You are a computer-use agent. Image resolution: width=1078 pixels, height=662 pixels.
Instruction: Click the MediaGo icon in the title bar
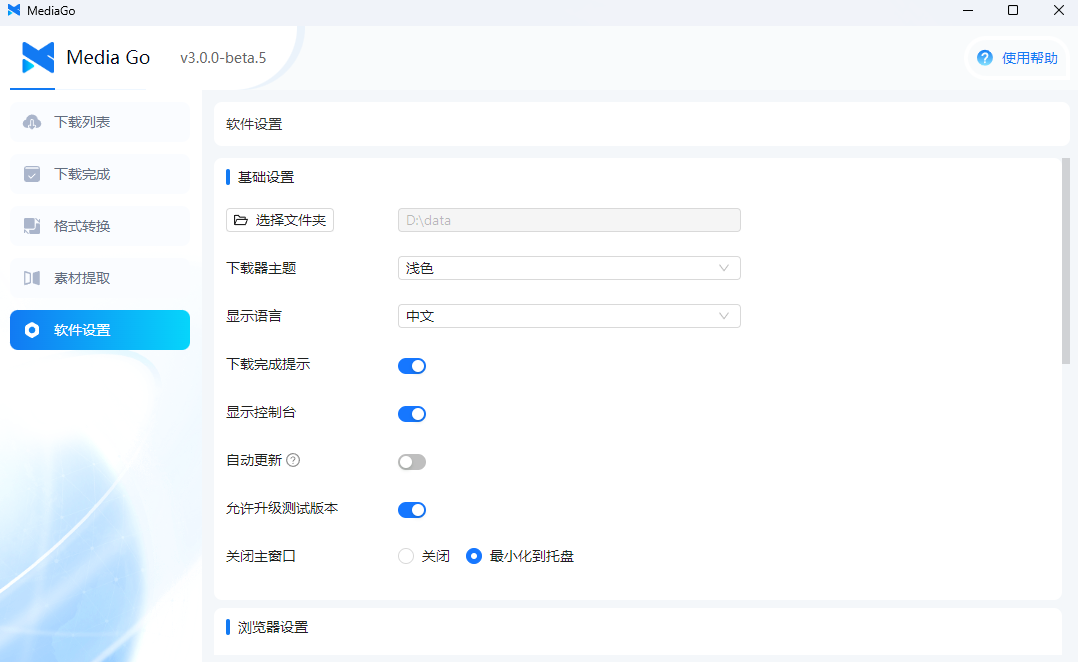(x=12, y=10)
